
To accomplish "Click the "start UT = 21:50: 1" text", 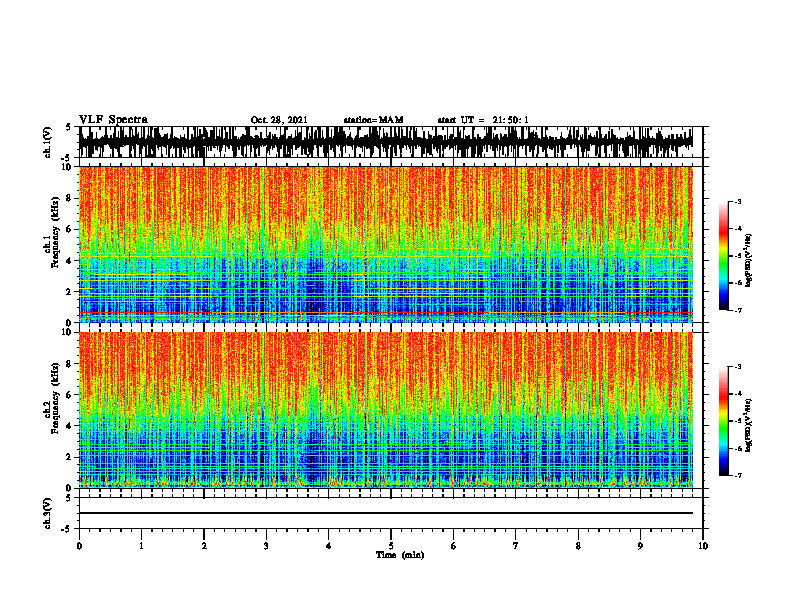I will pyautogui.click(x=483, y=120).
